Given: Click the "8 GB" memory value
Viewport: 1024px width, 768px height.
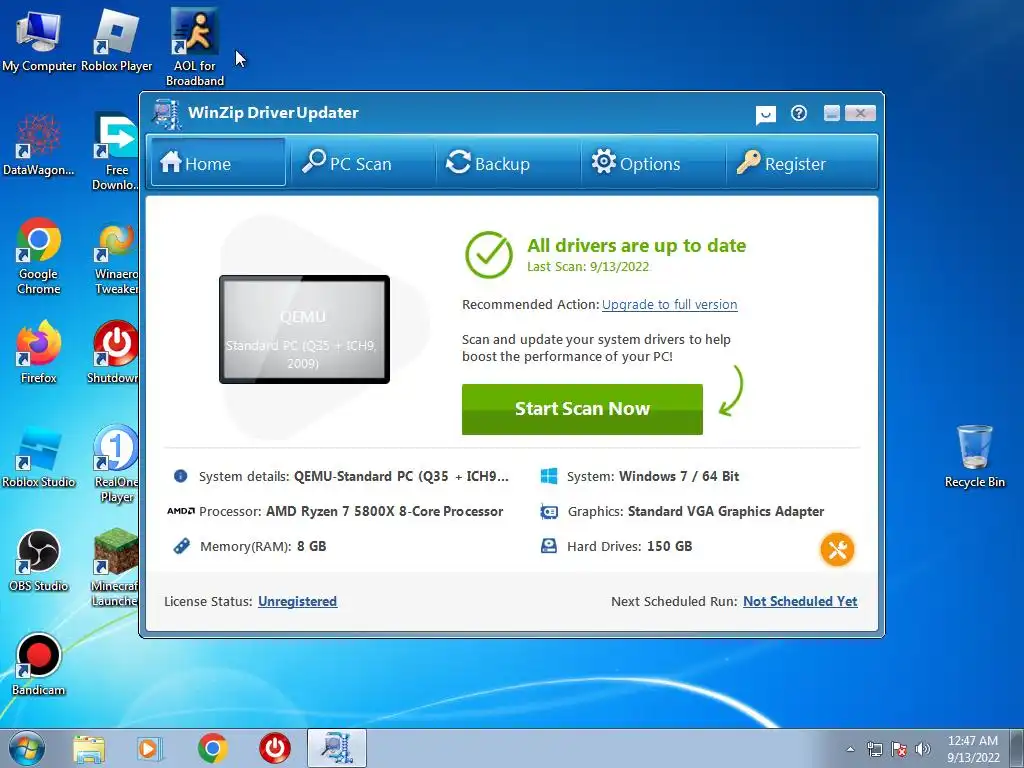Looking at the screenshot, I should click(x=312, y=546).
